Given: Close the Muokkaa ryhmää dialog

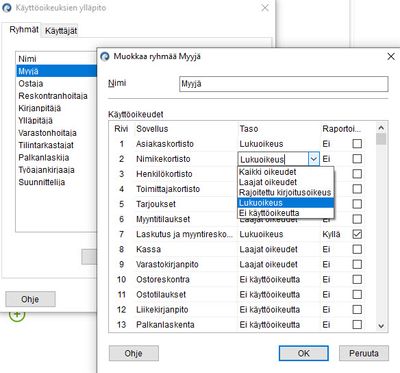Looking at the screenshot, I should (x=391, y=56).
